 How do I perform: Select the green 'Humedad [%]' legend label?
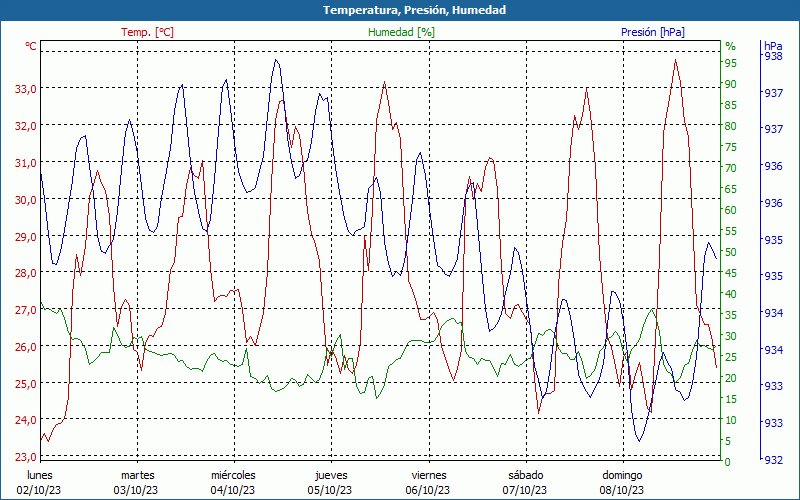point(401,32)
